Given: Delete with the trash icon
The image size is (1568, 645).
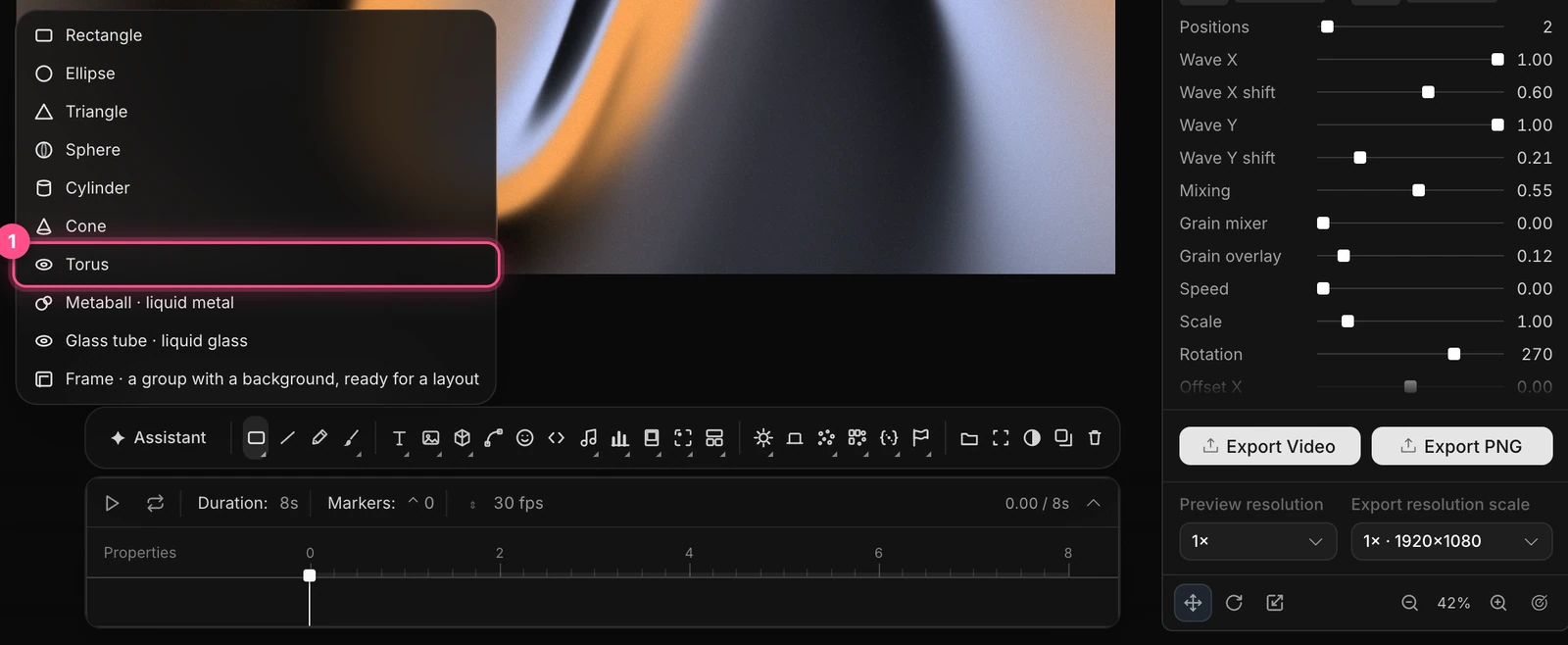Looking at the screenshot, I should (1095, 438).
